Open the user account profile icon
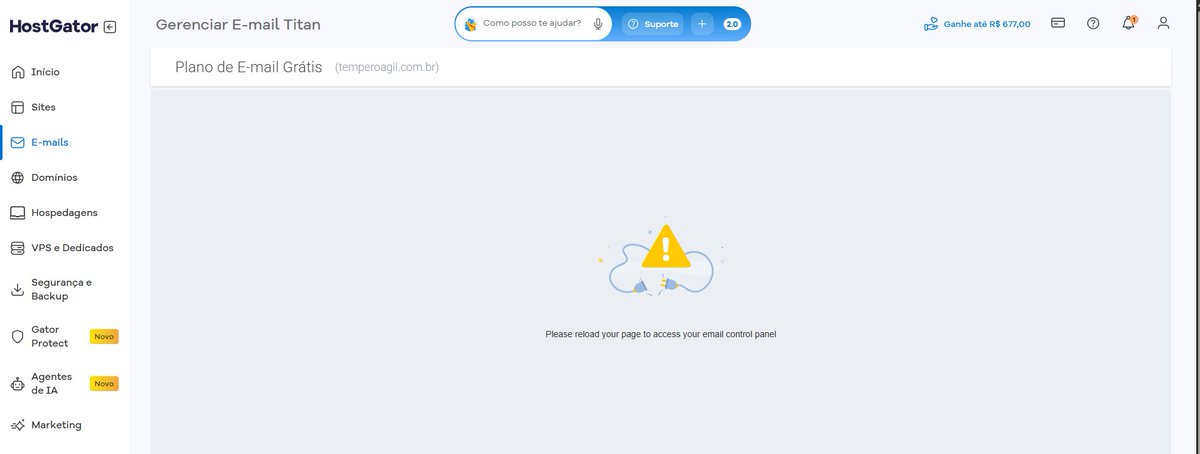Screen dimensions: 1200x454 (x=1163, y=23)
